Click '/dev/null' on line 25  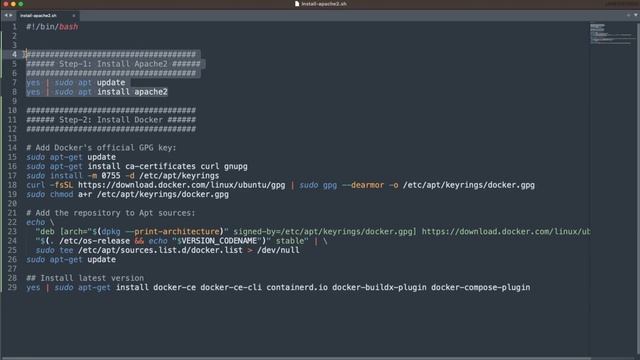point(278,250)
